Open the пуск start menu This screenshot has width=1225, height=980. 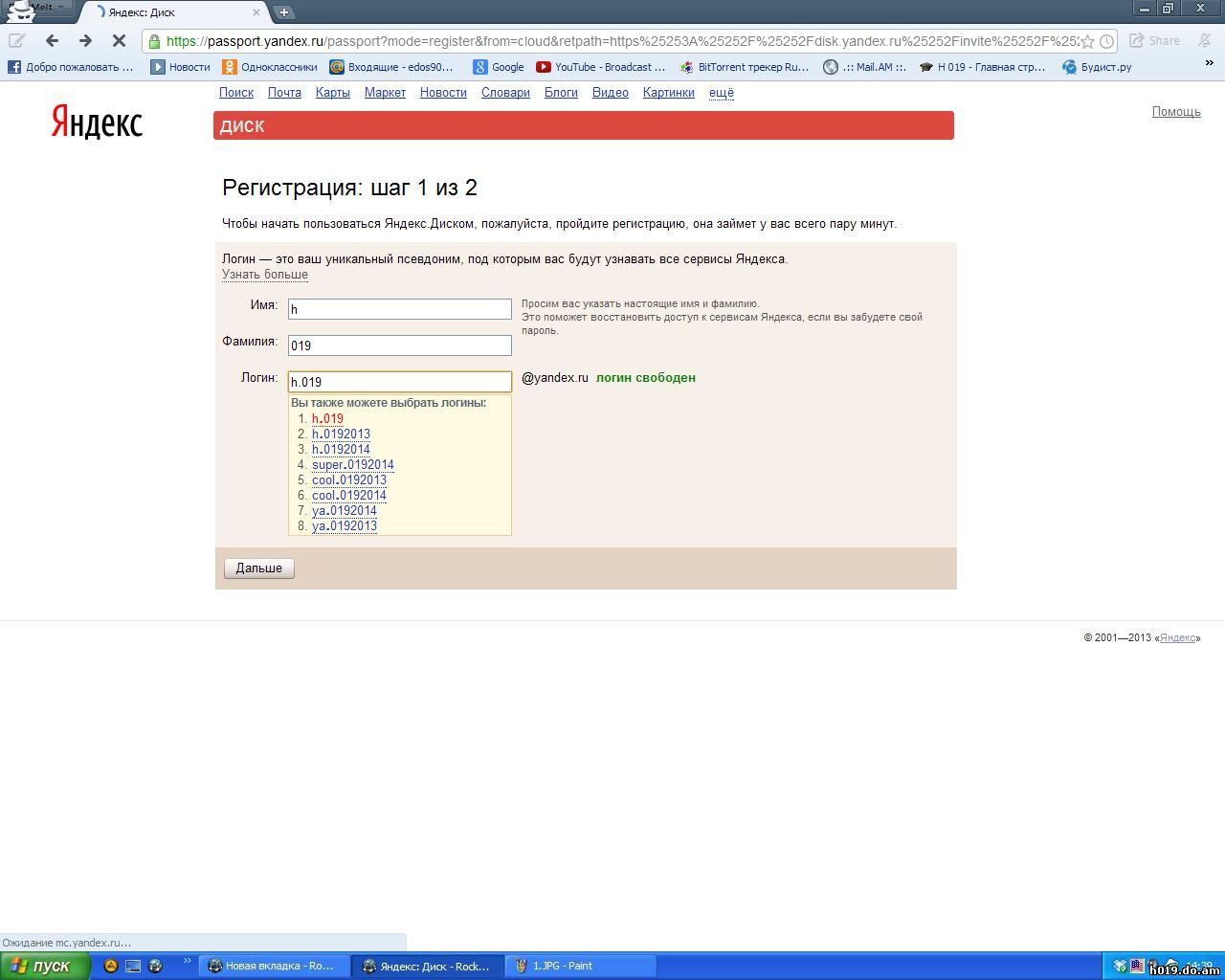(45, 966)
